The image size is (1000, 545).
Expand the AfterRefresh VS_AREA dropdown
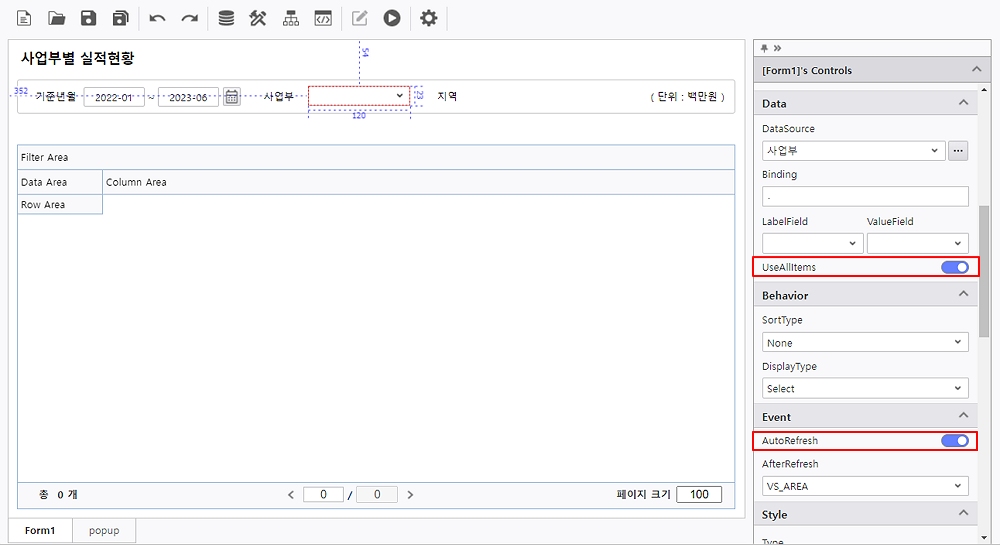[864, 487]
